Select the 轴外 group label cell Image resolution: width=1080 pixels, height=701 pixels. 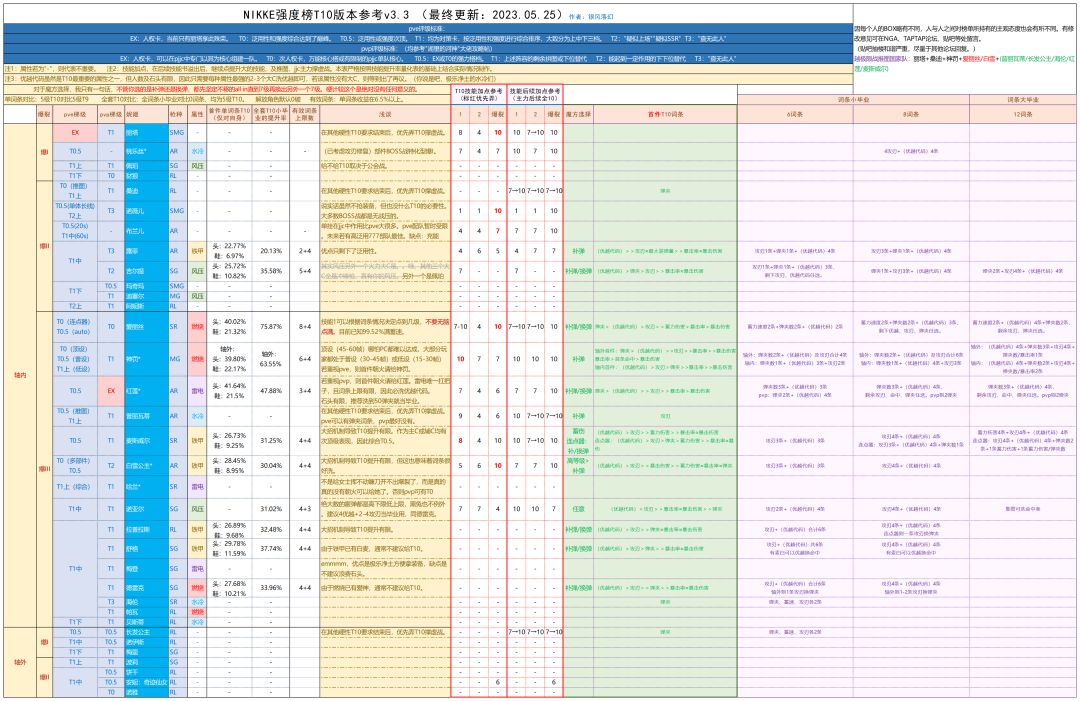[20, 662]
